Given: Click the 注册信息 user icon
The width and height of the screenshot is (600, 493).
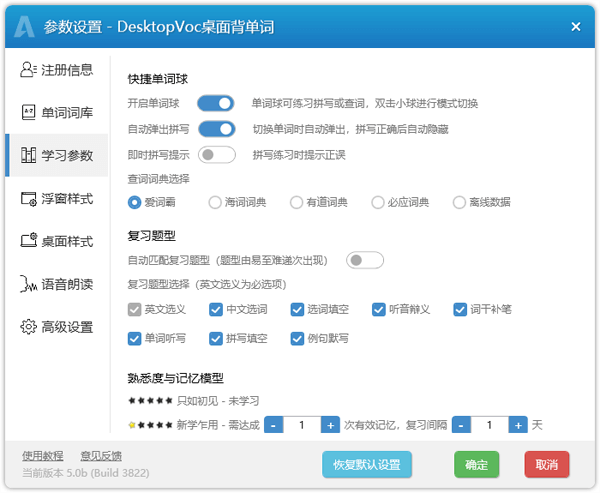Looking at the screenshot, I should coord(28,70).
